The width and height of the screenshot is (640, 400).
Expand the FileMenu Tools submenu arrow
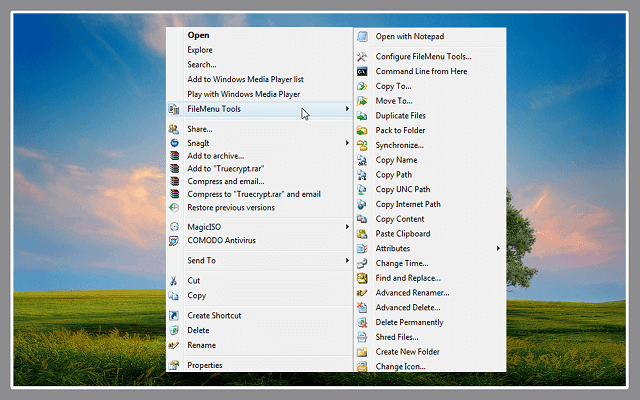click(x=347, y=108)
